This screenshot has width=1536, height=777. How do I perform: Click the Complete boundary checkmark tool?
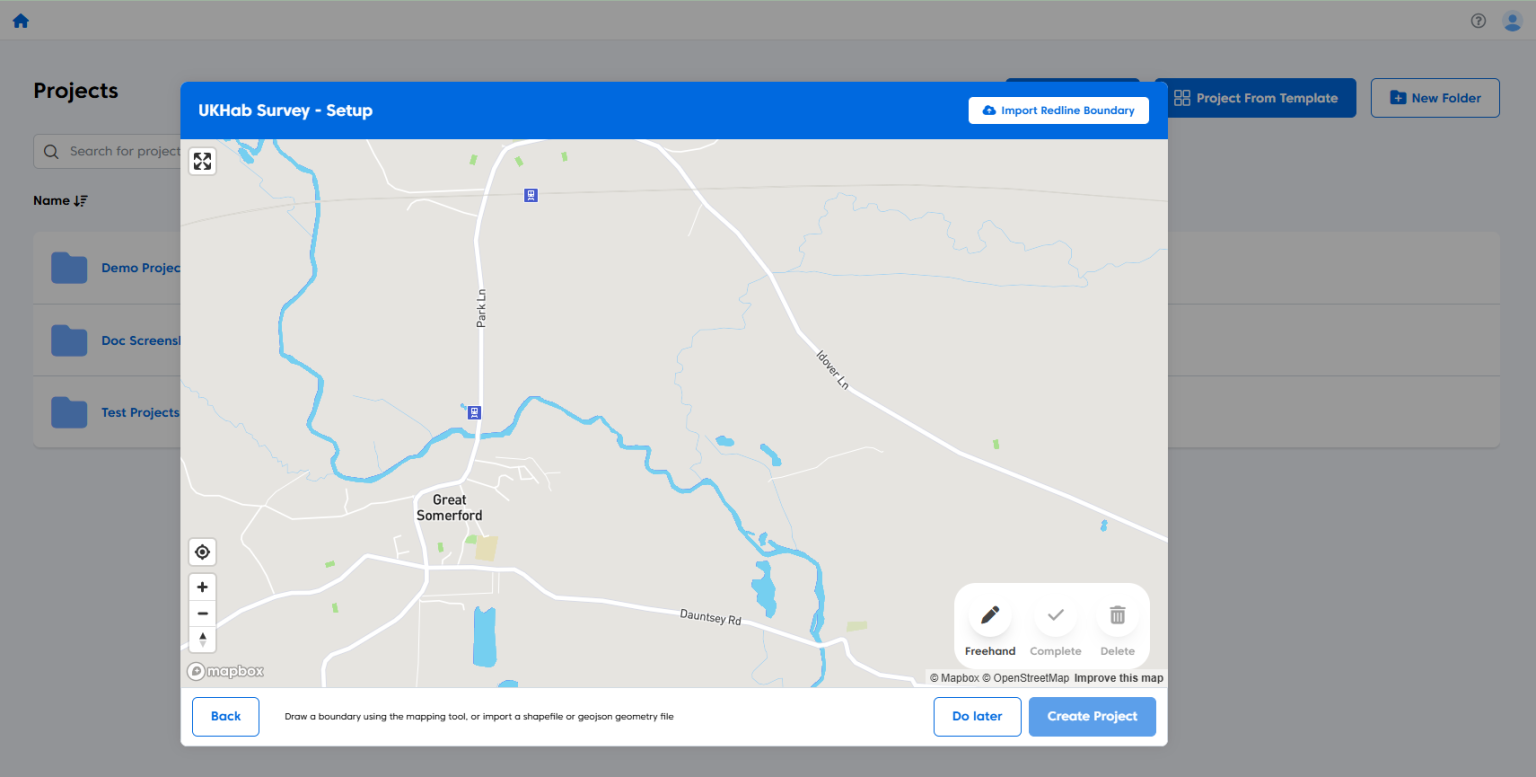1055,614
